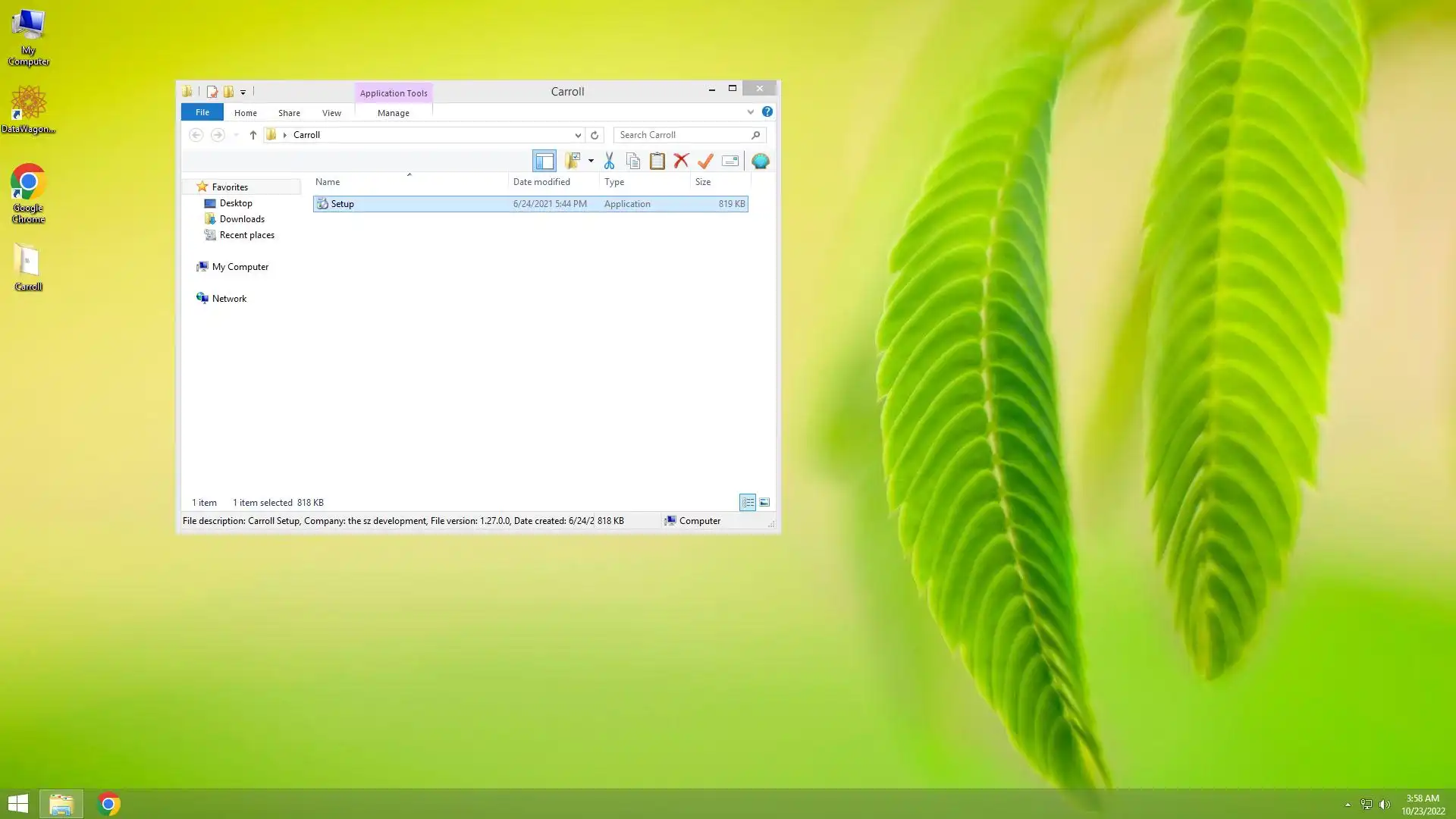Click the Paste clipboard icon
This screenshot has width=1456, height=819.
click(x=657, y=161)
